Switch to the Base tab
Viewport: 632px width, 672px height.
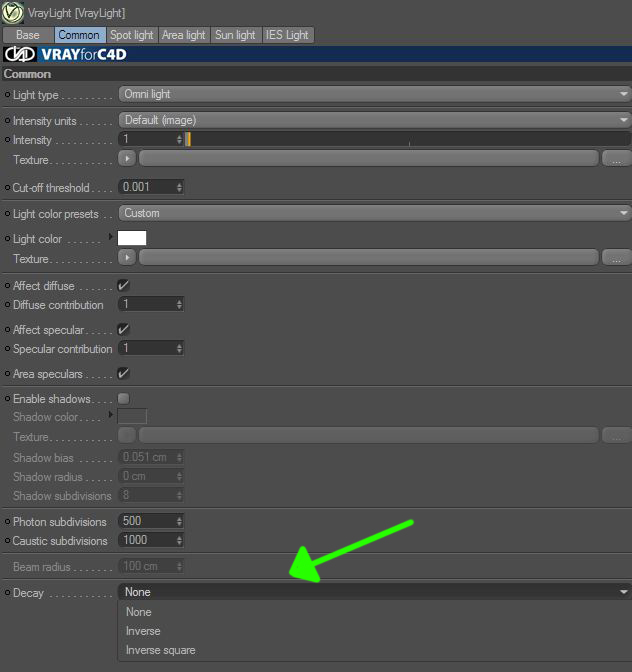click(28, 35)
